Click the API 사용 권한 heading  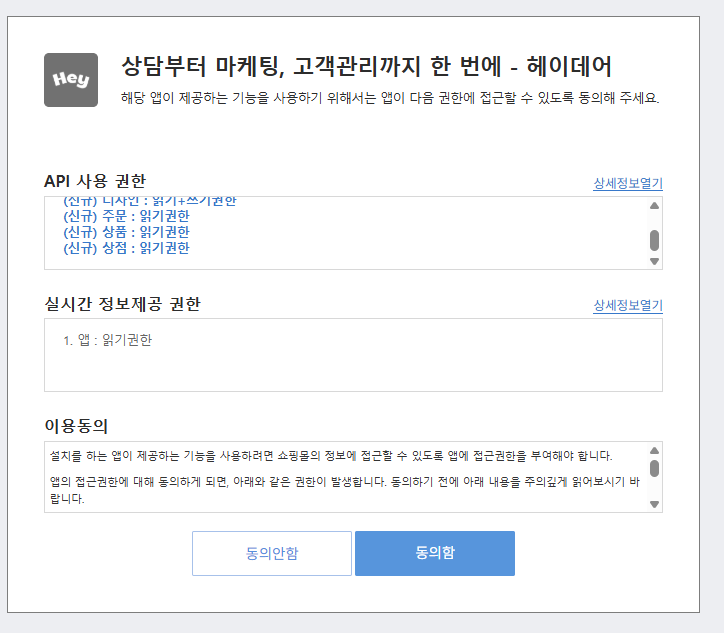tap(95, 181)
